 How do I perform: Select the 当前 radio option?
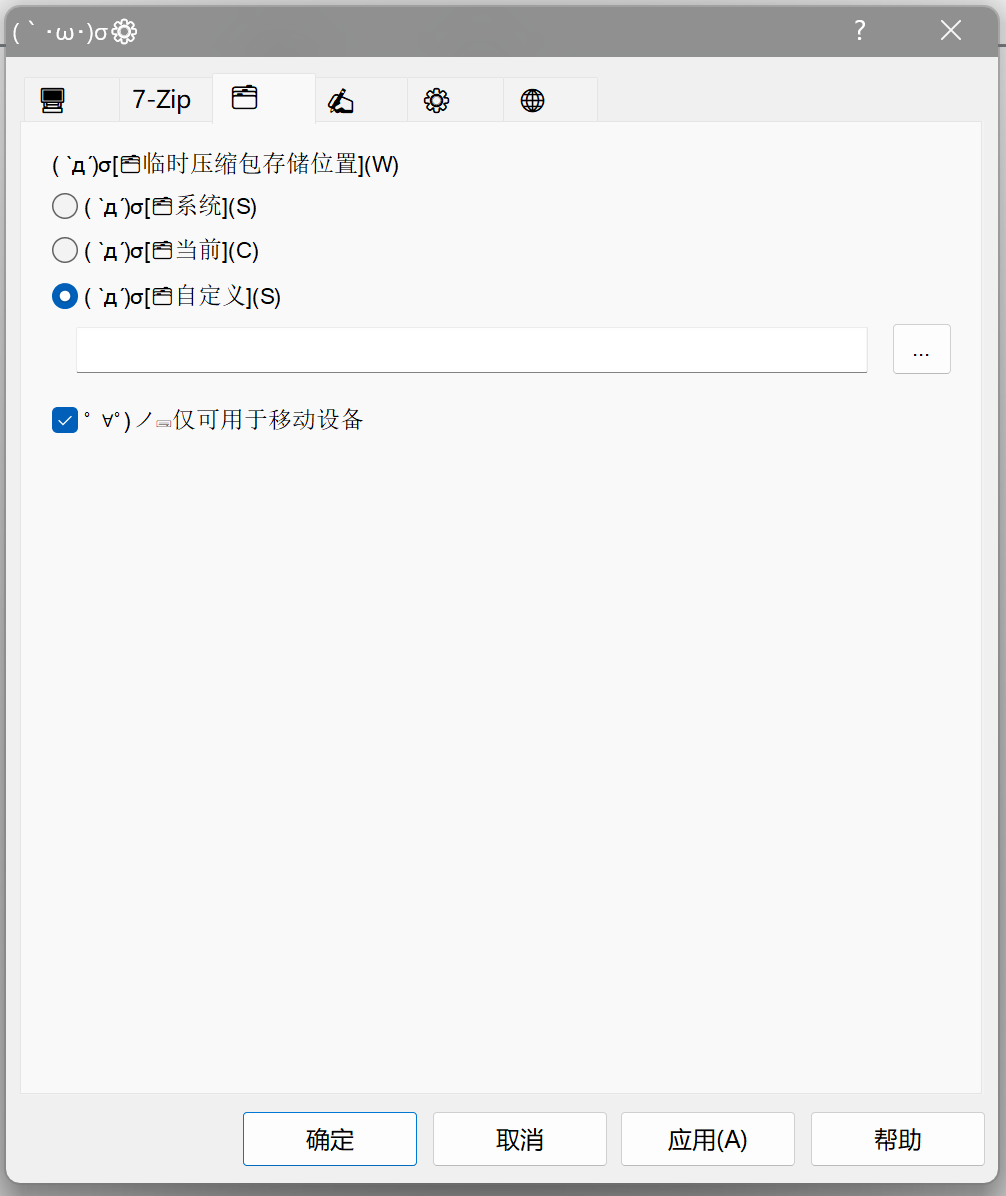point(65,250)
